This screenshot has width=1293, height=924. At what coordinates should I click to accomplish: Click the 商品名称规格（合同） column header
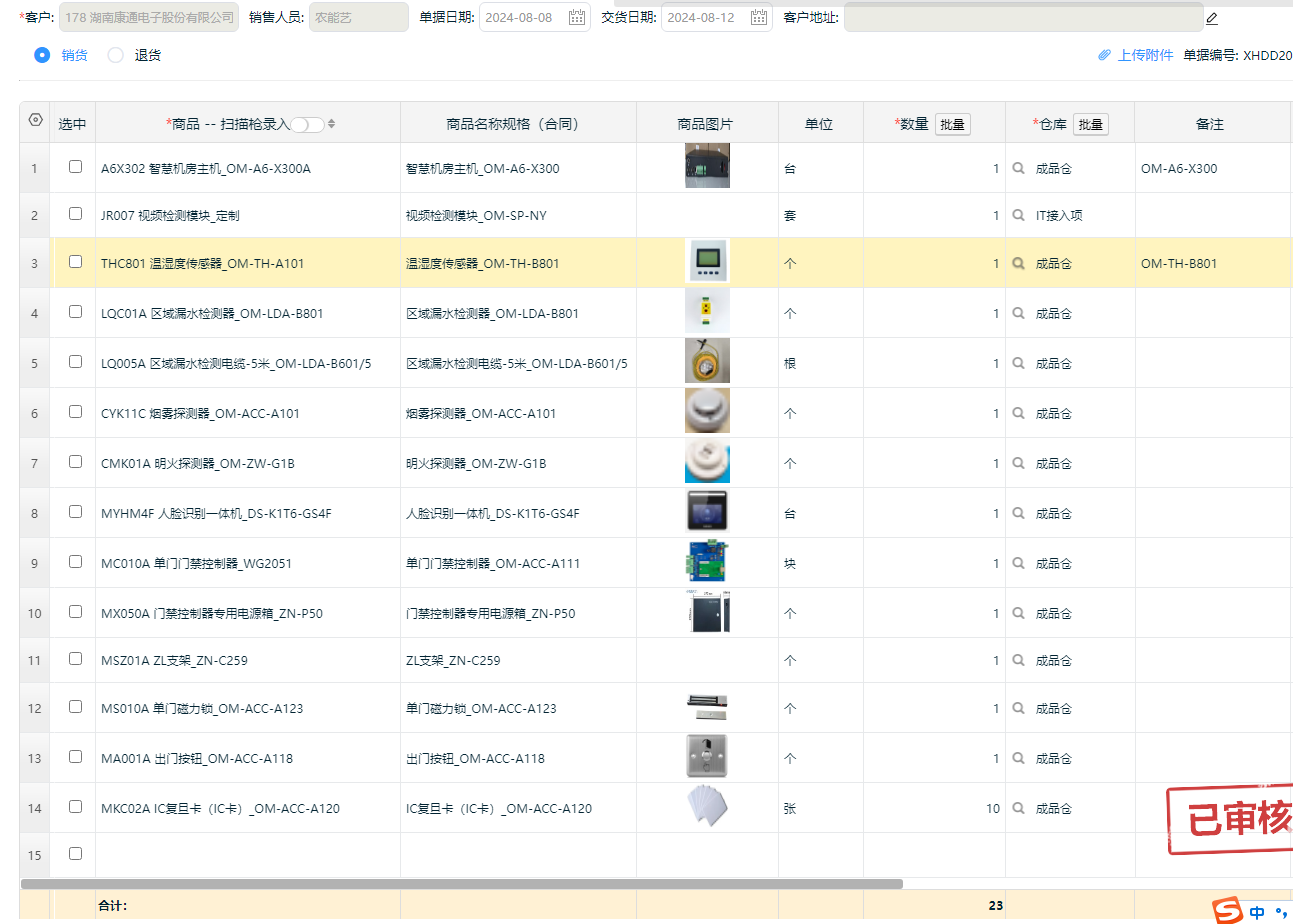pyautogui.click(x=518, y=124)
